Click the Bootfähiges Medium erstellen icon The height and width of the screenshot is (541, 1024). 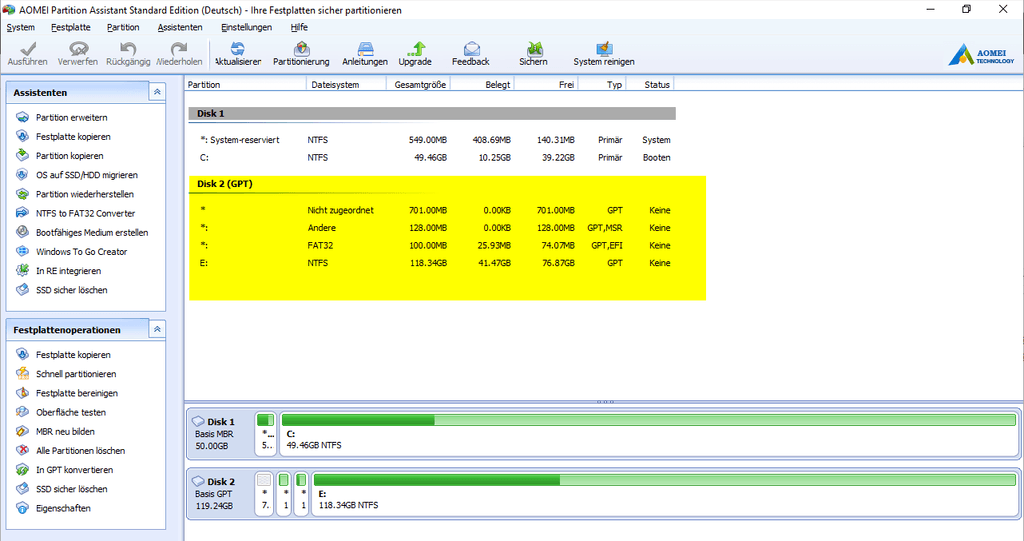point(22,232)
